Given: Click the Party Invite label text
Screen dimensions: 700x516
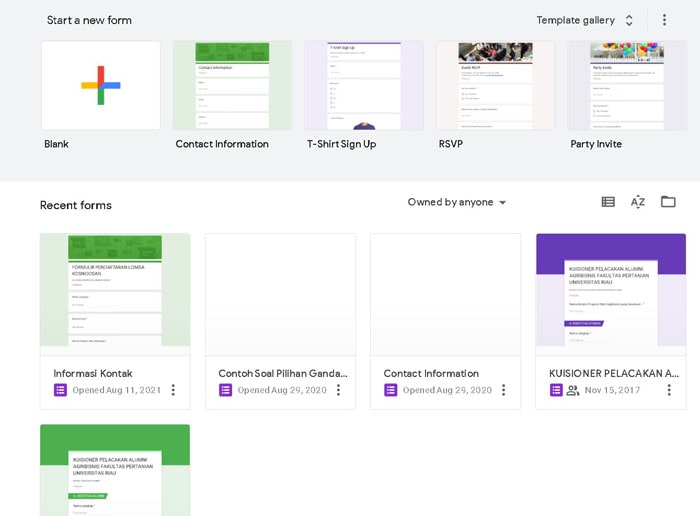Looking at the screenshot, I should pos(596,144).
